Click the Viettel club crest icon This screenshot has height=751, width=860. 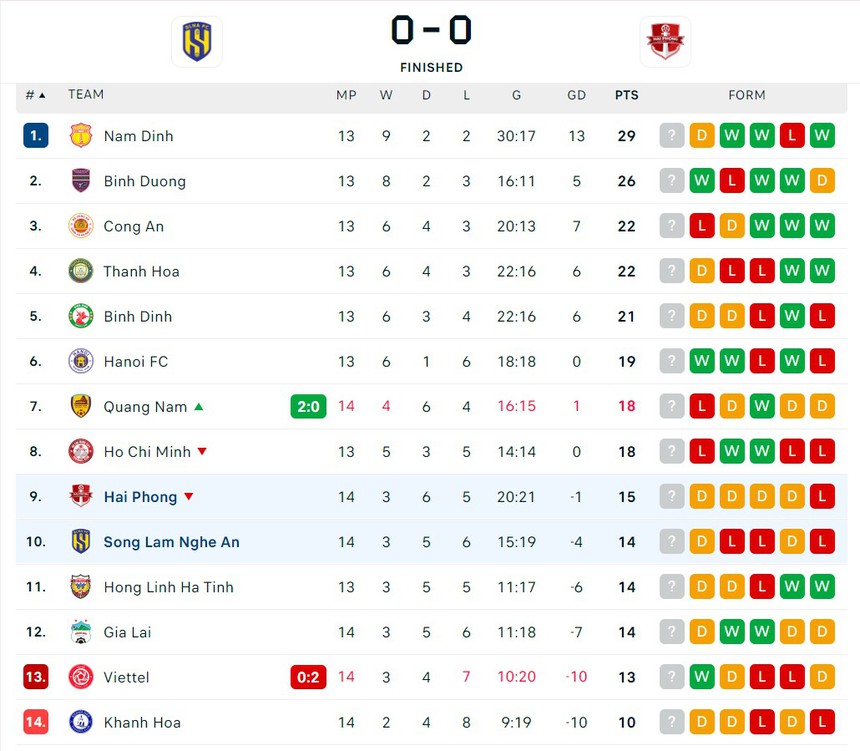81,677
